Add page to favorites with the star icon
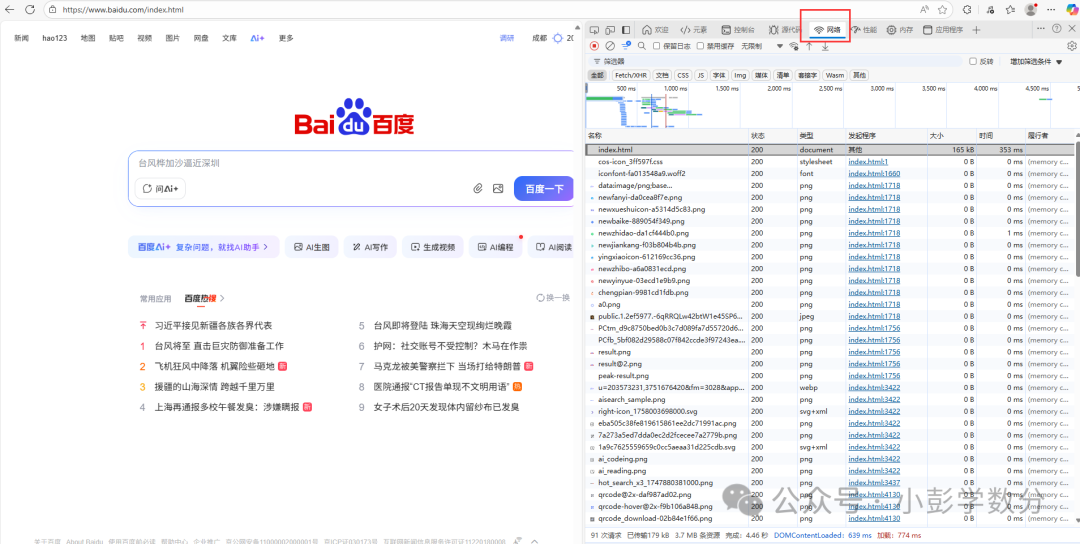The height and width of the screenshot is (544, 1080). tap(942, 10)
